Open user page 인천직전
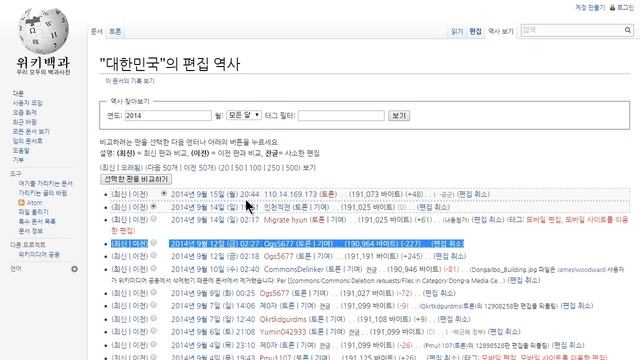The height and width of the screenshot is (360, 640). (277, 207)
